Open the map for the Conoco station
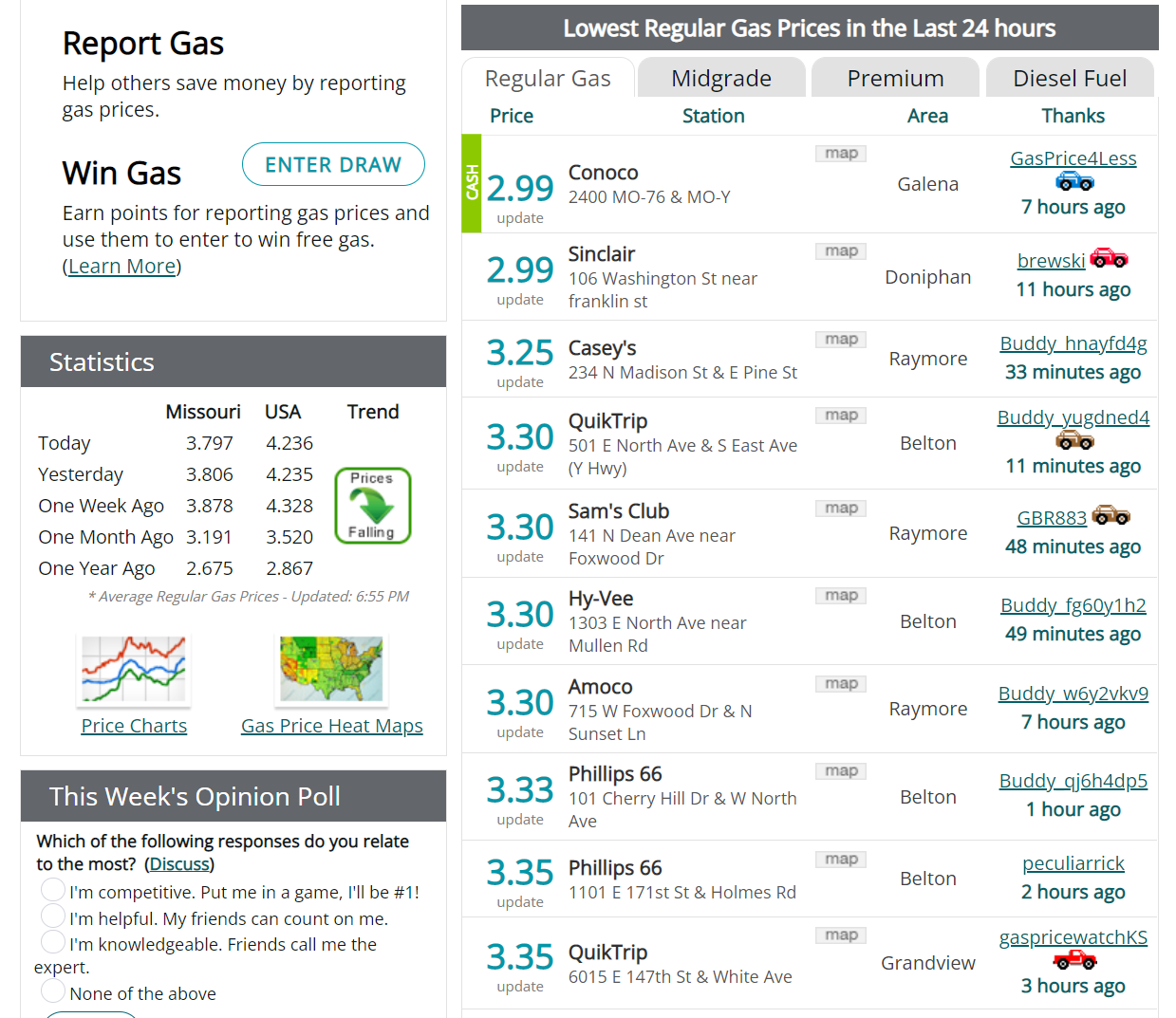This screenshot has height=1018, width=1176. [x=839, y=153]
